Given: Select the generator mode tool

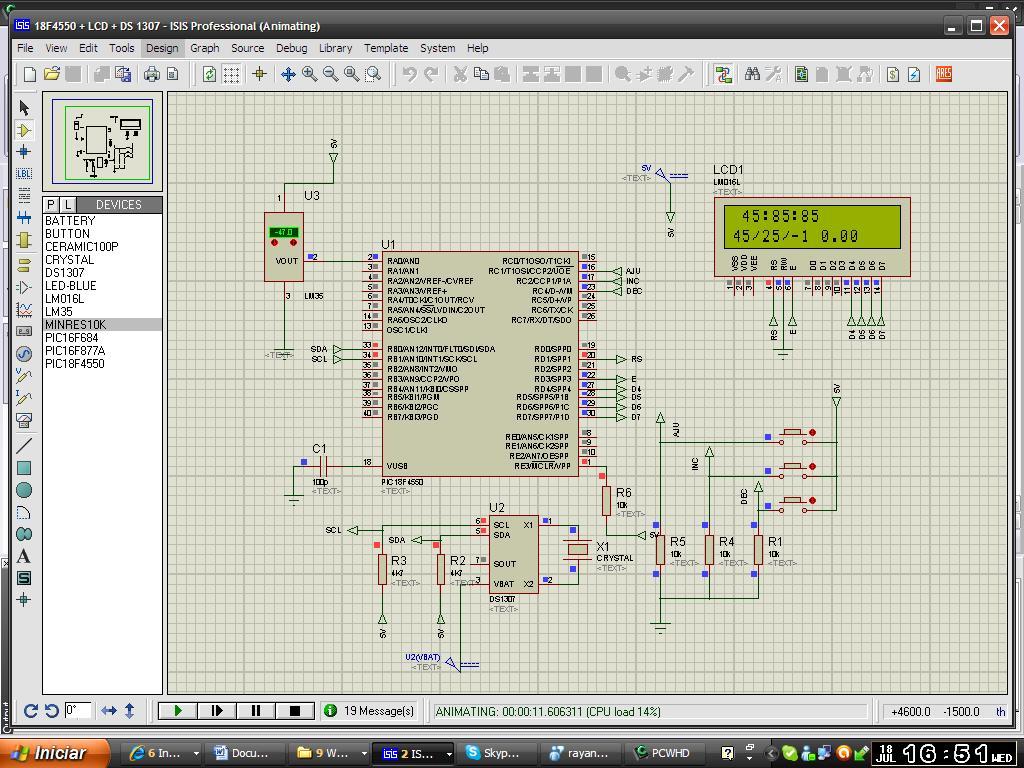Looking at the screenshot, I should (x=24, y=353).
